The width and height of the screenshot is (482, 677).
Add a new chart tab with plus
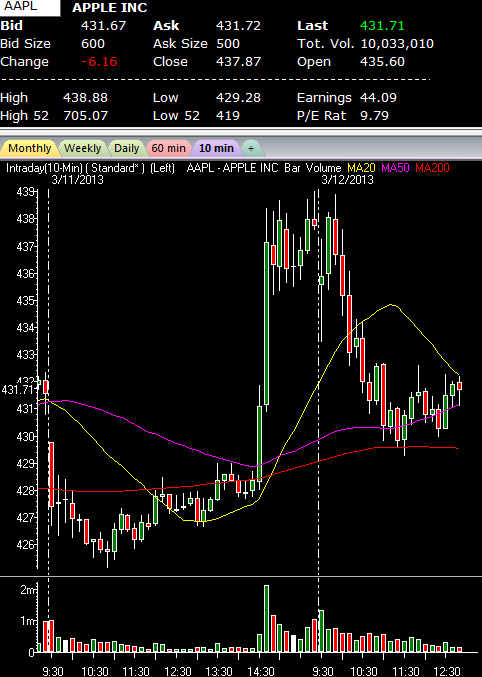[x=251, y=148]
